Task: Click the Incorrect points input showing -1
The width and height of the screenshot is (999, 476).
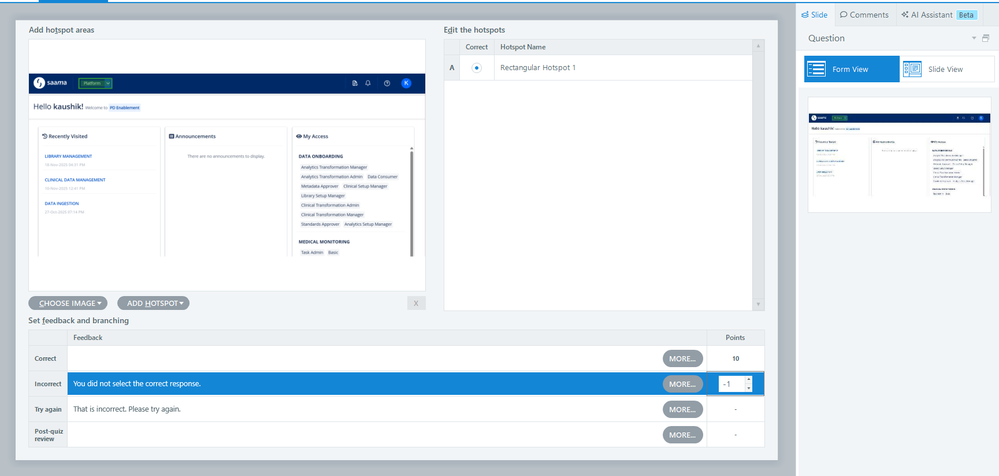Action: pyautogui.click(x=731, y=384)
